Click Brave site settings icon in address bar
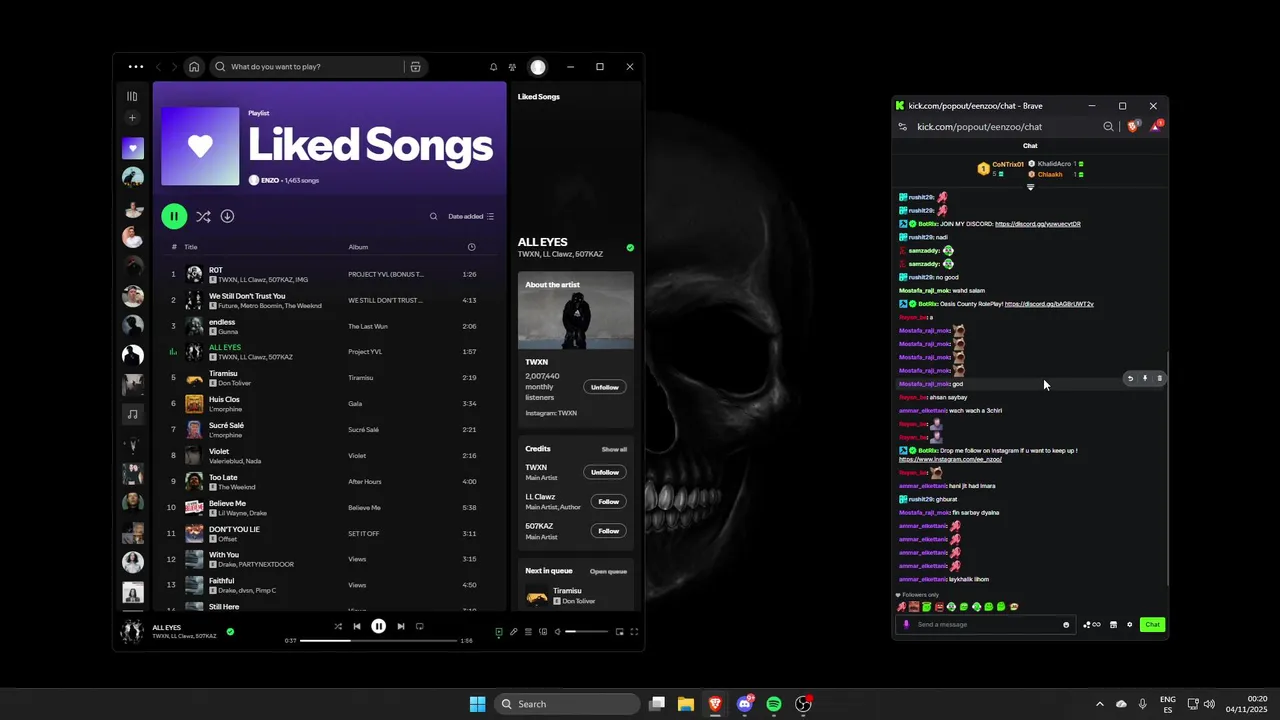This screenshot has height=720, width=1280. point(902,127)
